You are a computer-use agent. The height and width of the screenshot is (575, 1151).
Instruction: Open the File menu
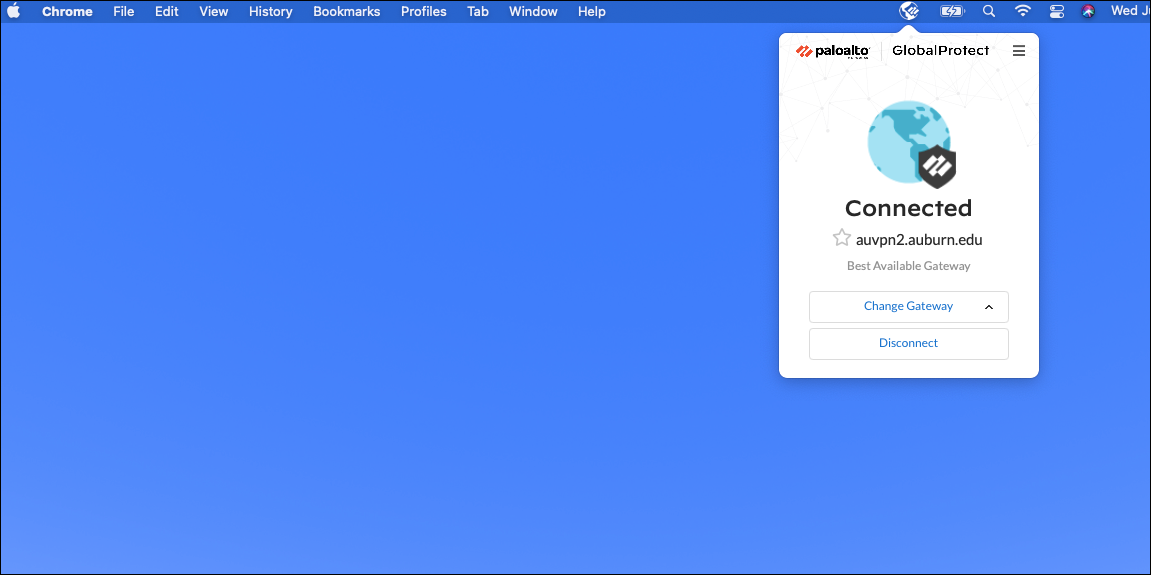(x=123, y=12)
